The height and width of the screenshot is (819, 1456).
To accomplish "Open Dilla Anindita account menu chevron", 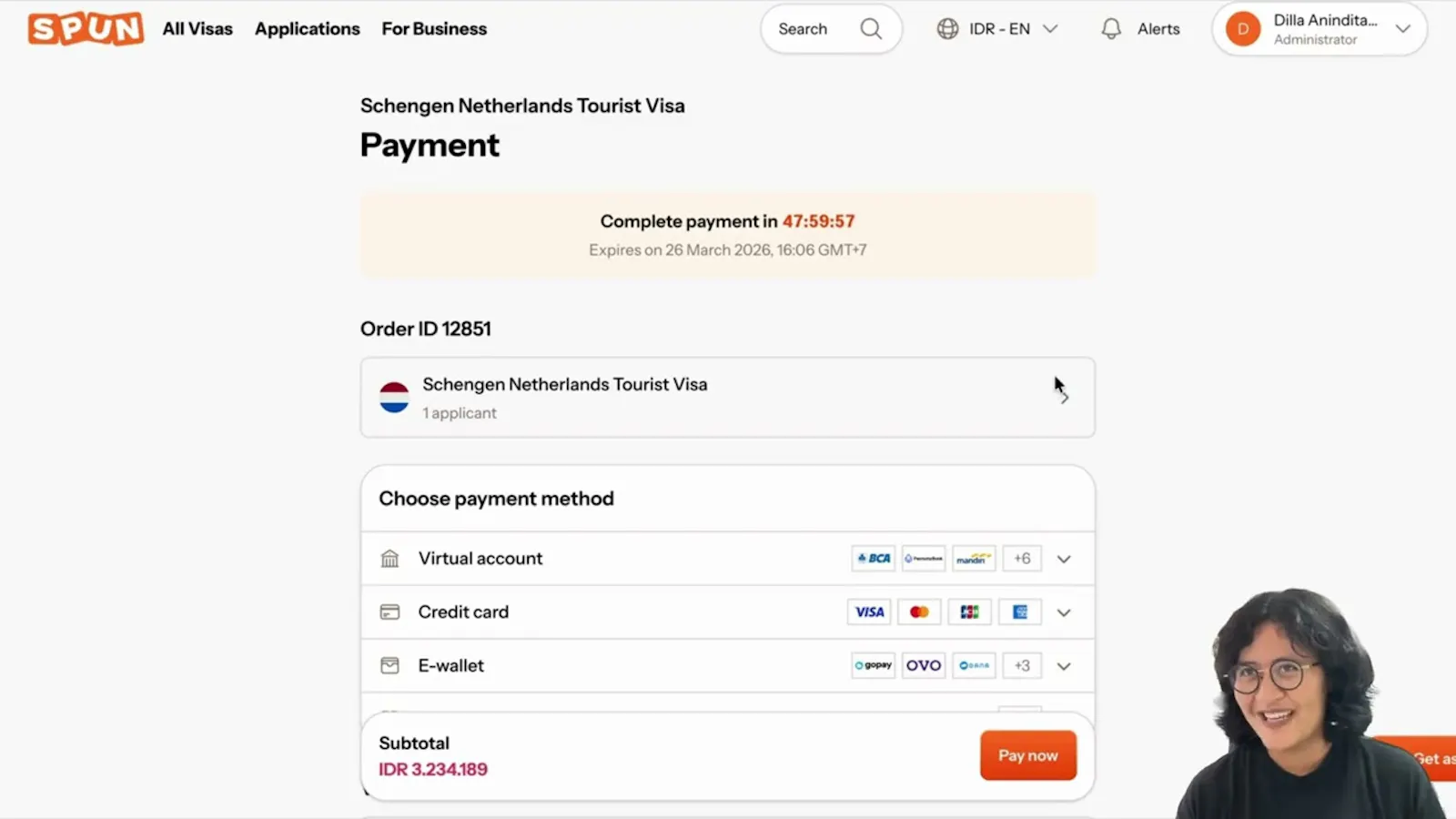I will (x=1403, y=29).
